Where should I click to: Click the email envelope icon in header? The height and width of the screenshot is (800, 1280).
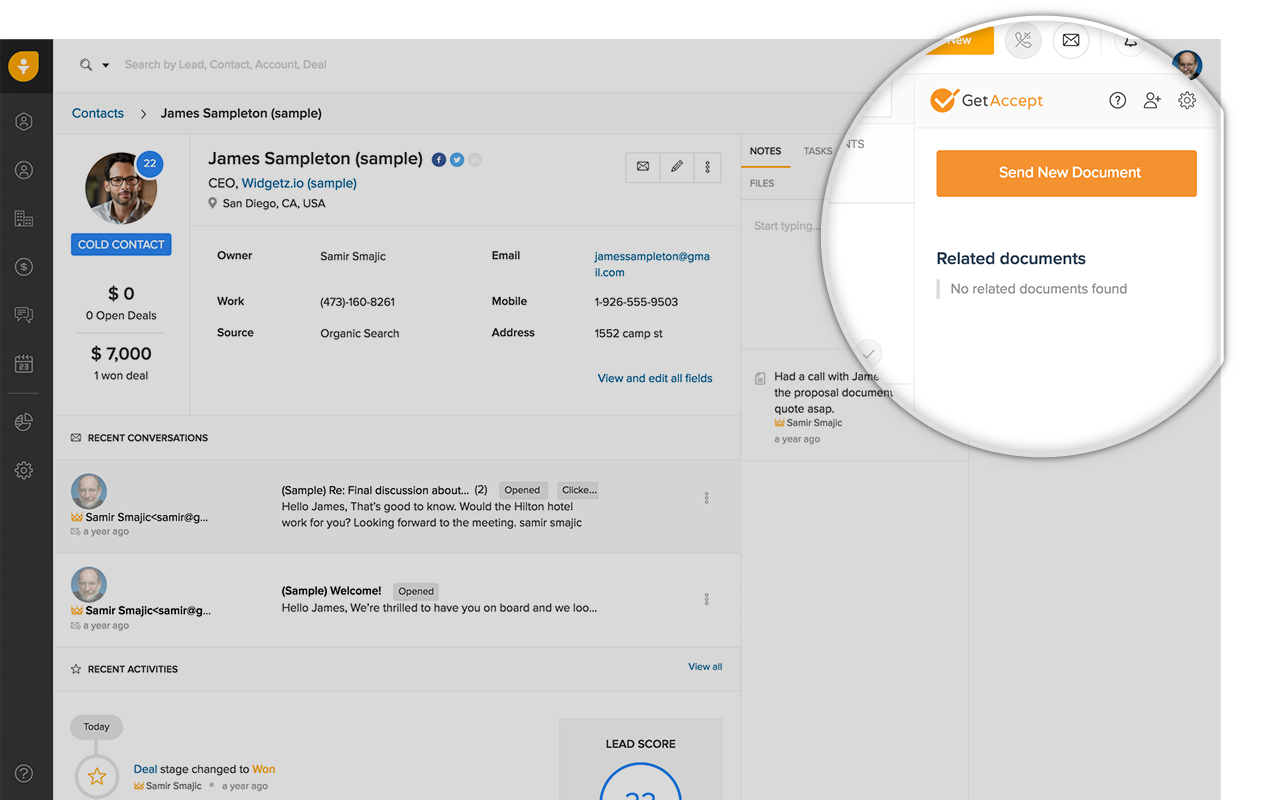click(1071, 40)
